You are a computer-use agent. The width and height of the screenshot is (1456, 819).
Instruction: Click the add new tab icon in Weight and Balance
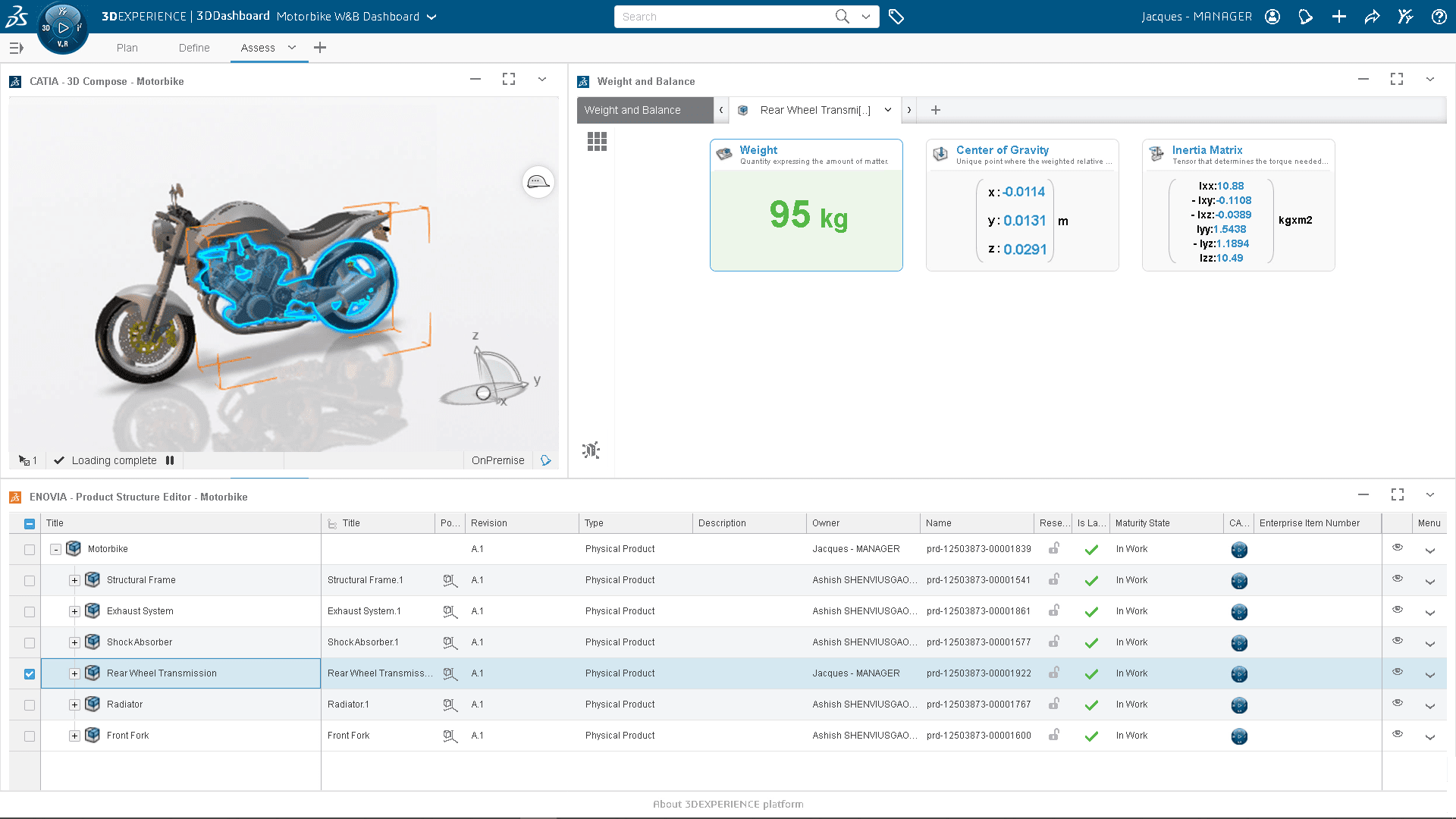[936, 110]
